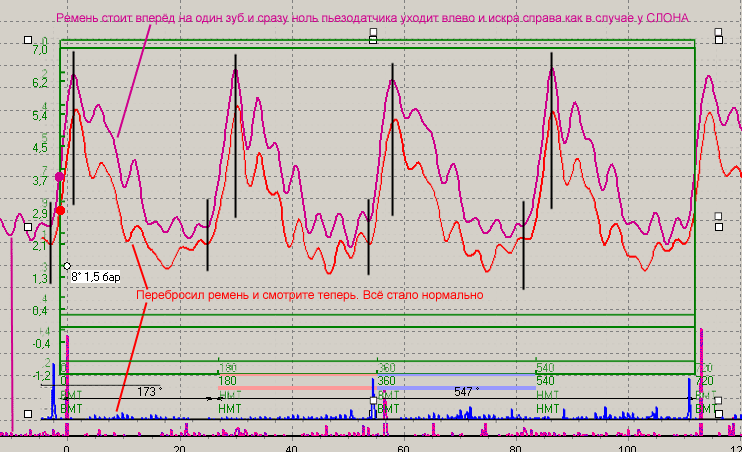The height and width of the screenshot is (452, 742).
Task: Click the bold '540' degree mark label
Action: click(545, 381)
